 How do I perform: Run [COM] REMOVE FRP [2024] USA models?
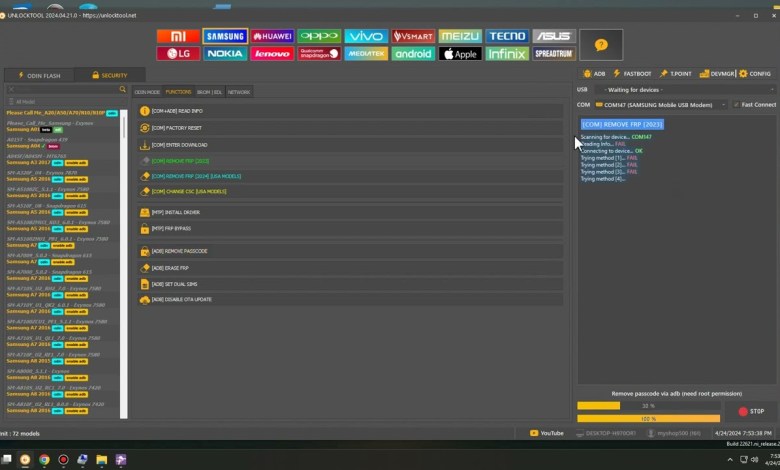pyautogui.click(x=350, y=176)
